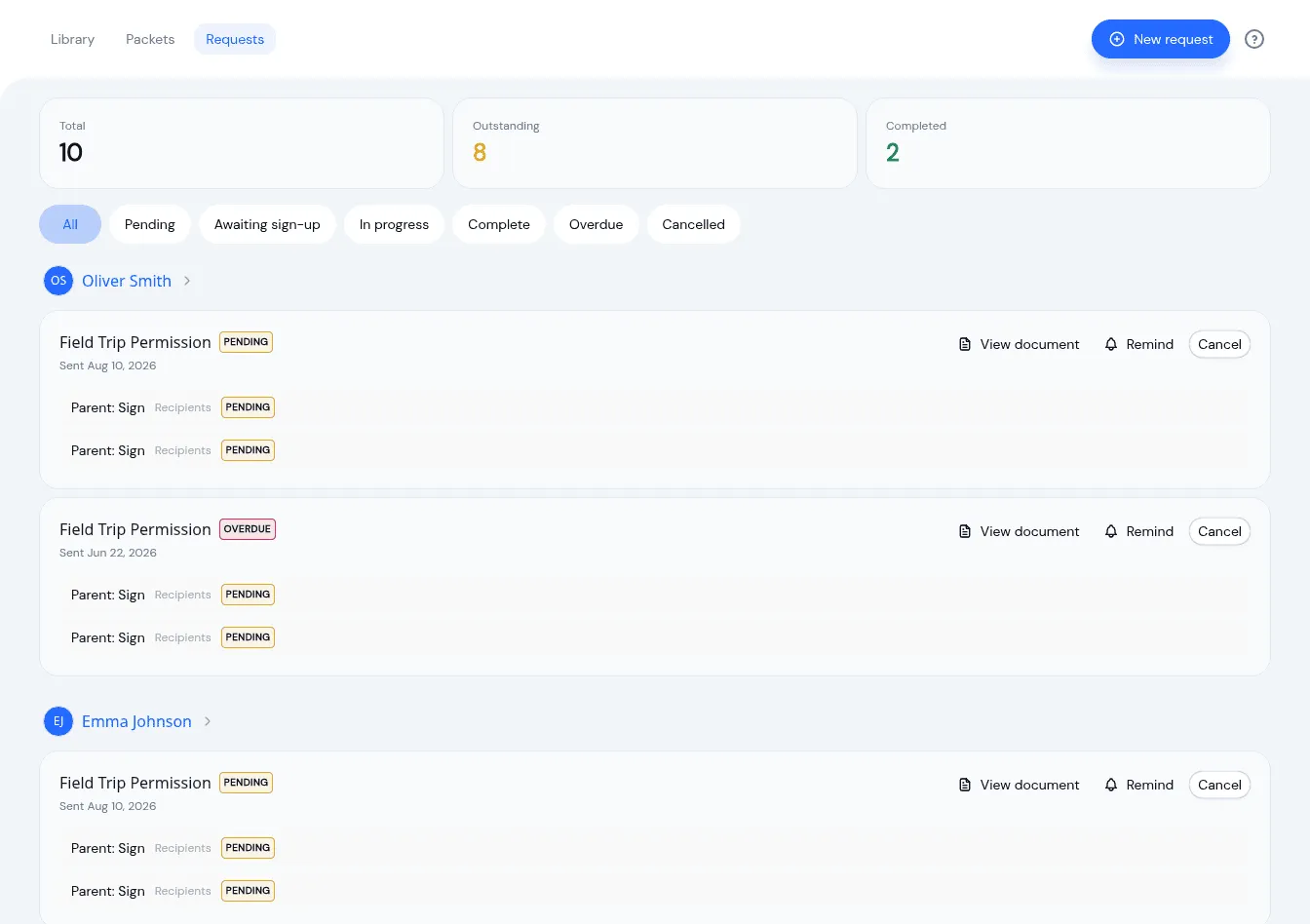This screenshot has width=1310, height=924.
Task: Click Emma Johnson's EJ avatar
Action: tap(58, 721)
